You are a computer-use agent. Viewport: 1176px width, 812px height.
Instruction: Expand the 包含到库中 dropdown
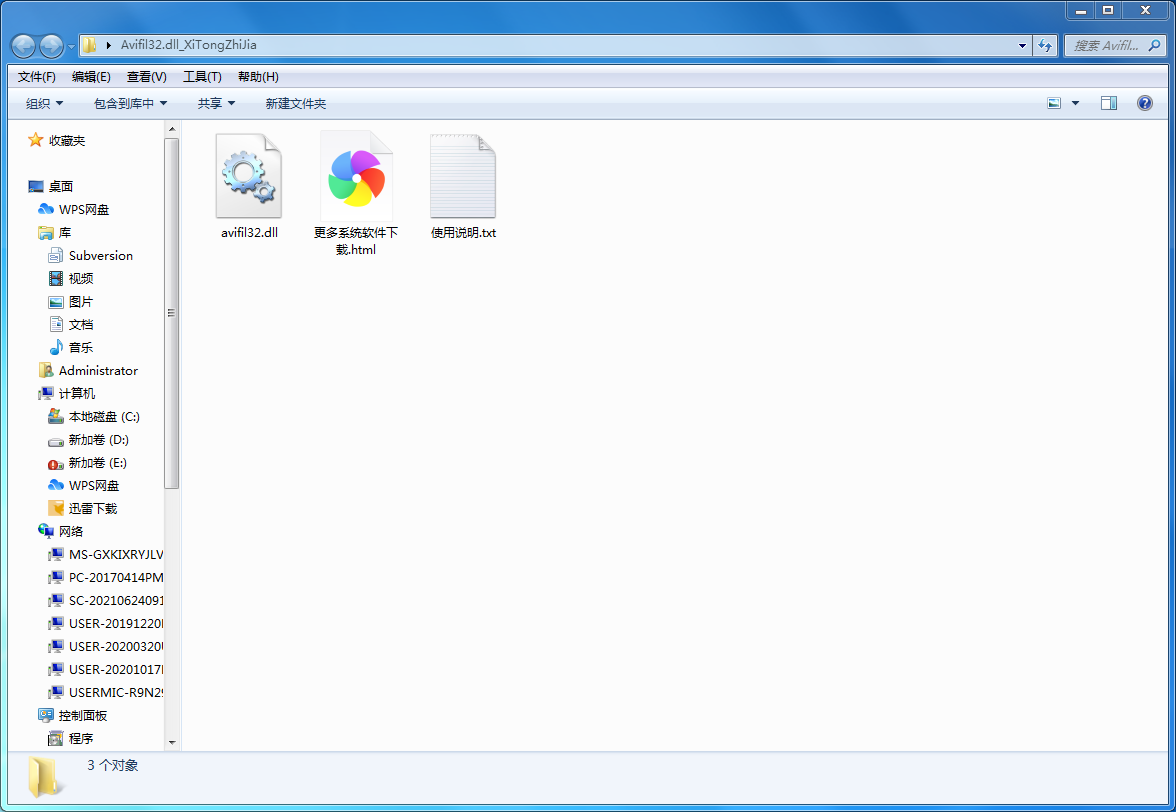(x=130, y=103)
